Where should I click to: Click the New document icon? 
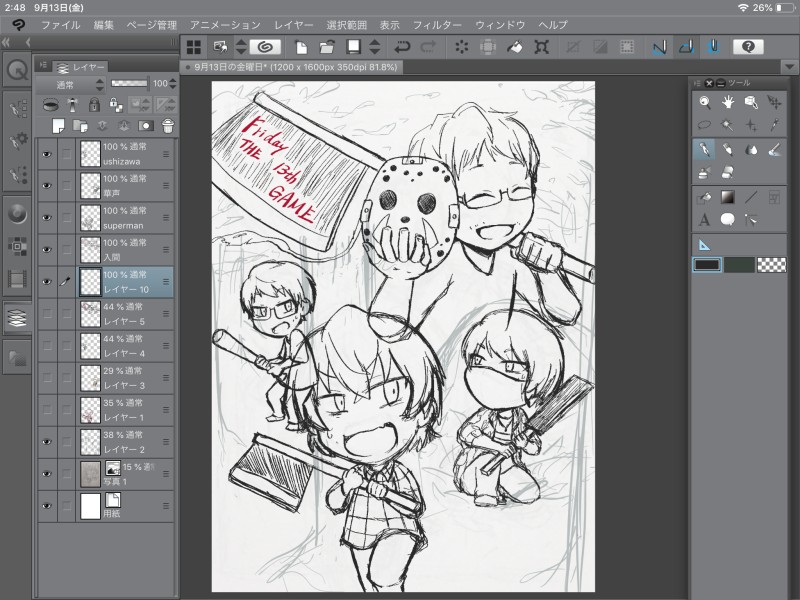301,47
